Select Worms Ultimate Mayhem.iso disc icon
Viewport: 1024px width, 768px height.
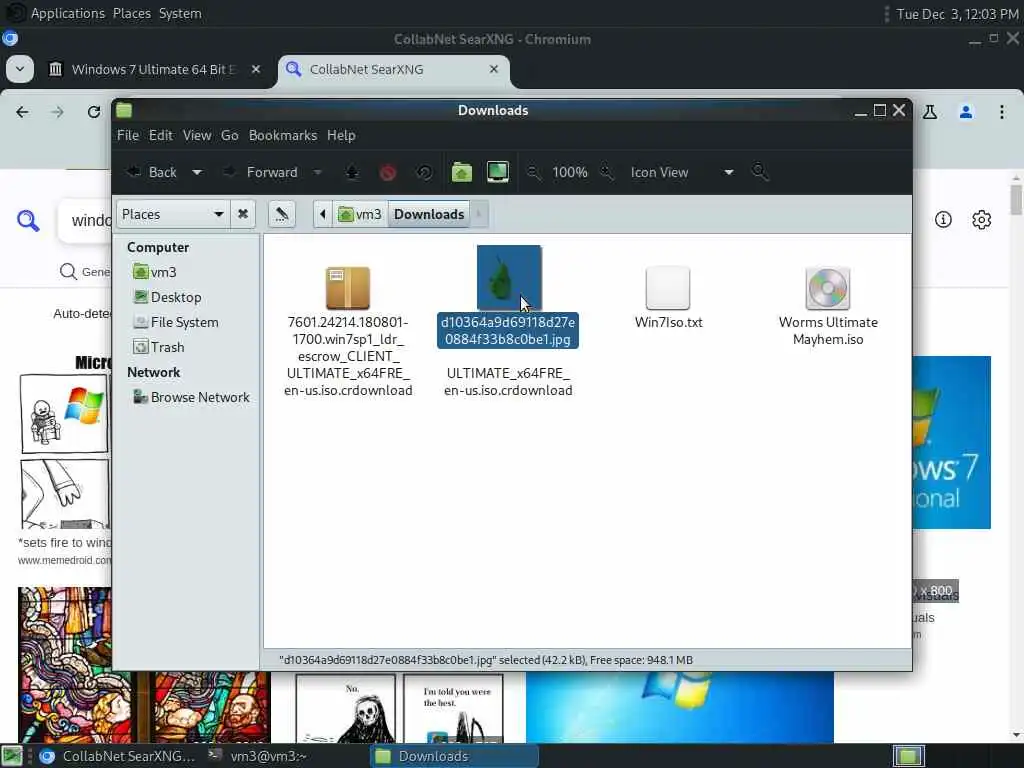click(827, 288)
